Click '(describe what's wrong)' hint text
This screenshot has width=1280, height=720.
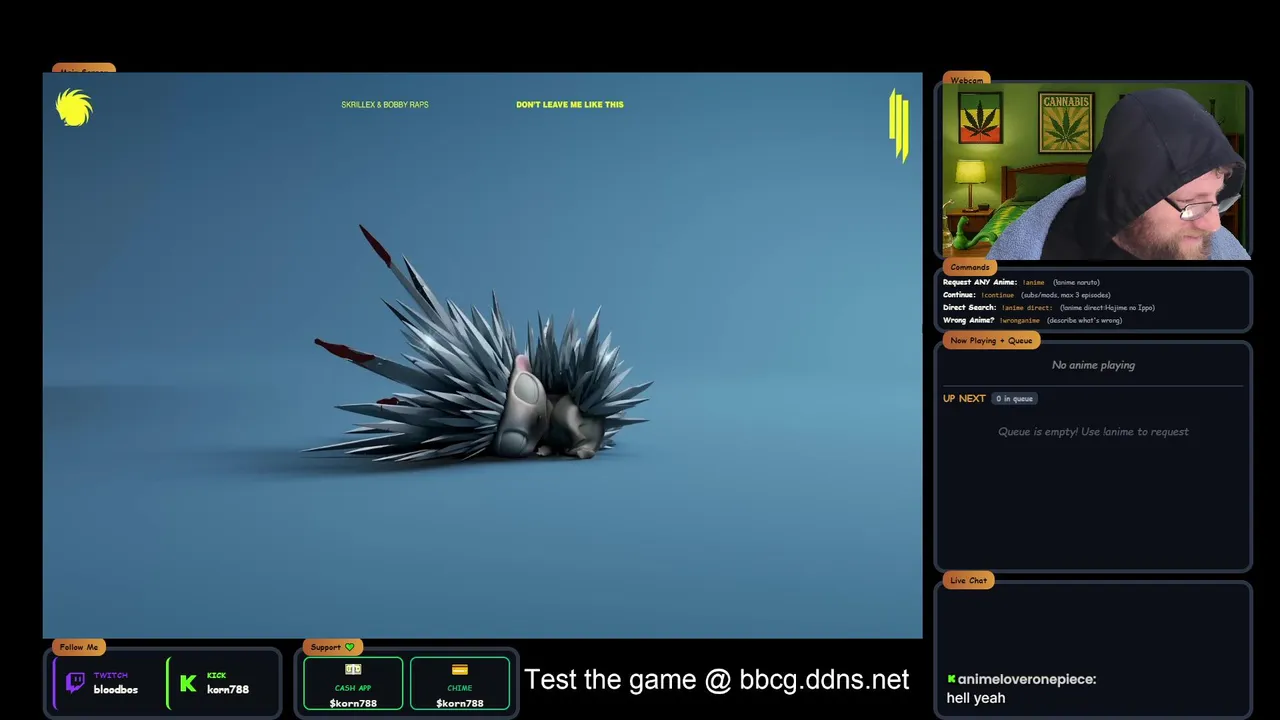point(1085,321)
